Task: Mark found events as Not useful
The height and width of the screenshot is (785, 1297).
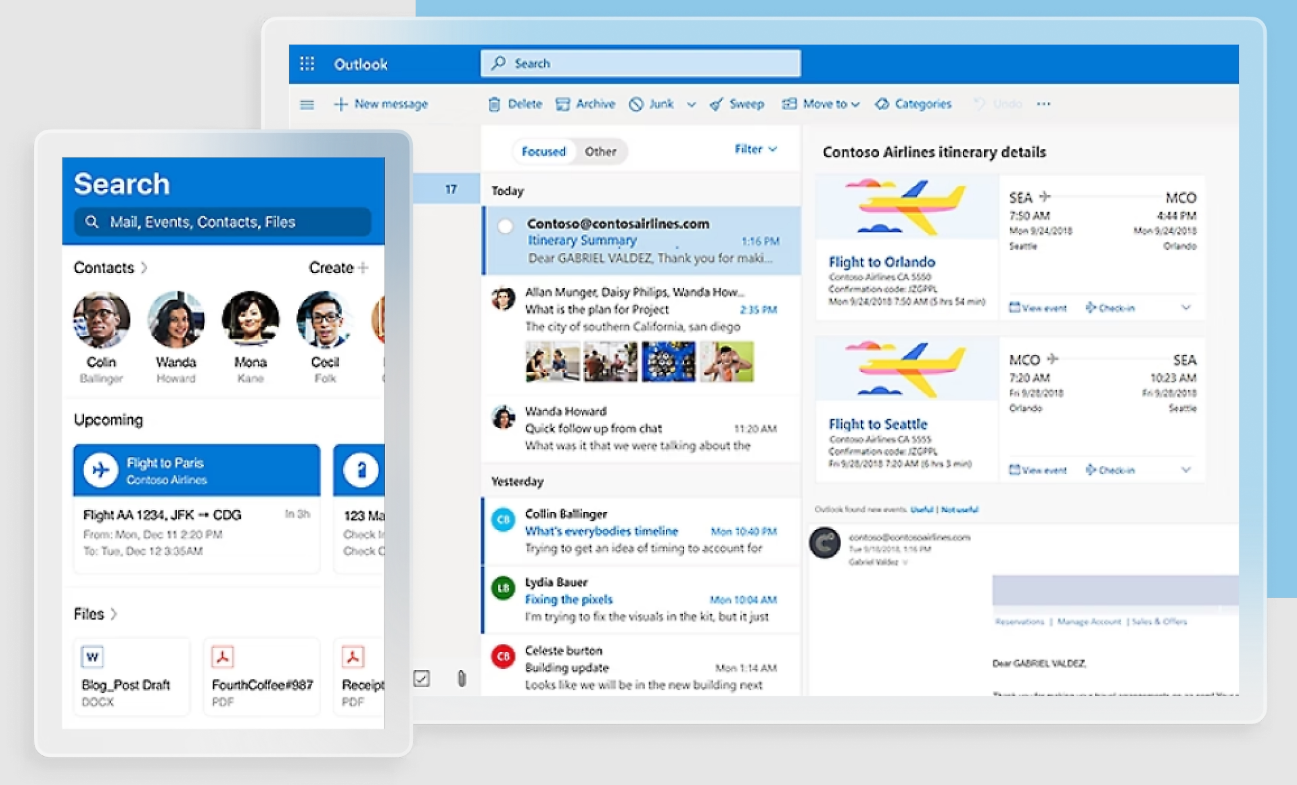Action: click(x=960, y=510)
